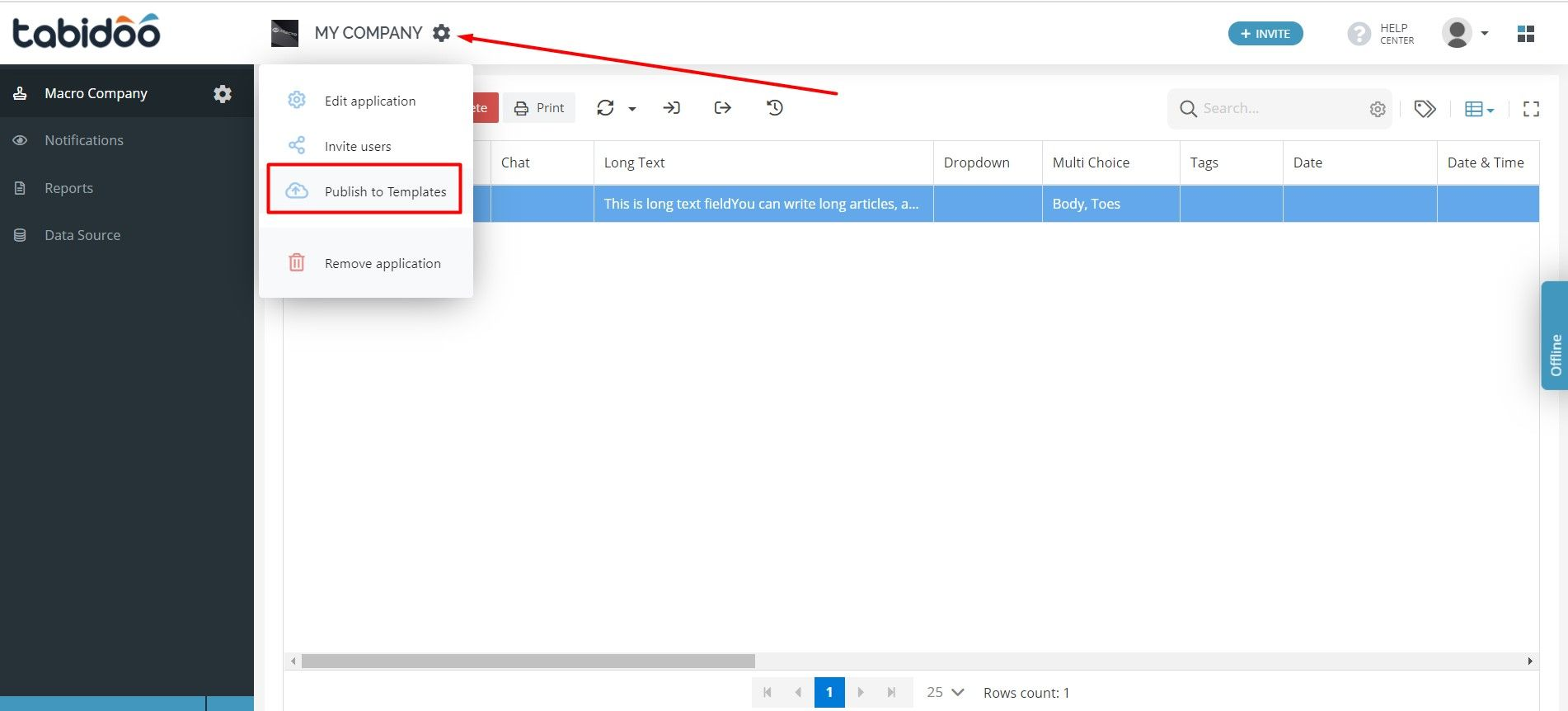Click the MY COMPANY title text

(x=369, y=33)
